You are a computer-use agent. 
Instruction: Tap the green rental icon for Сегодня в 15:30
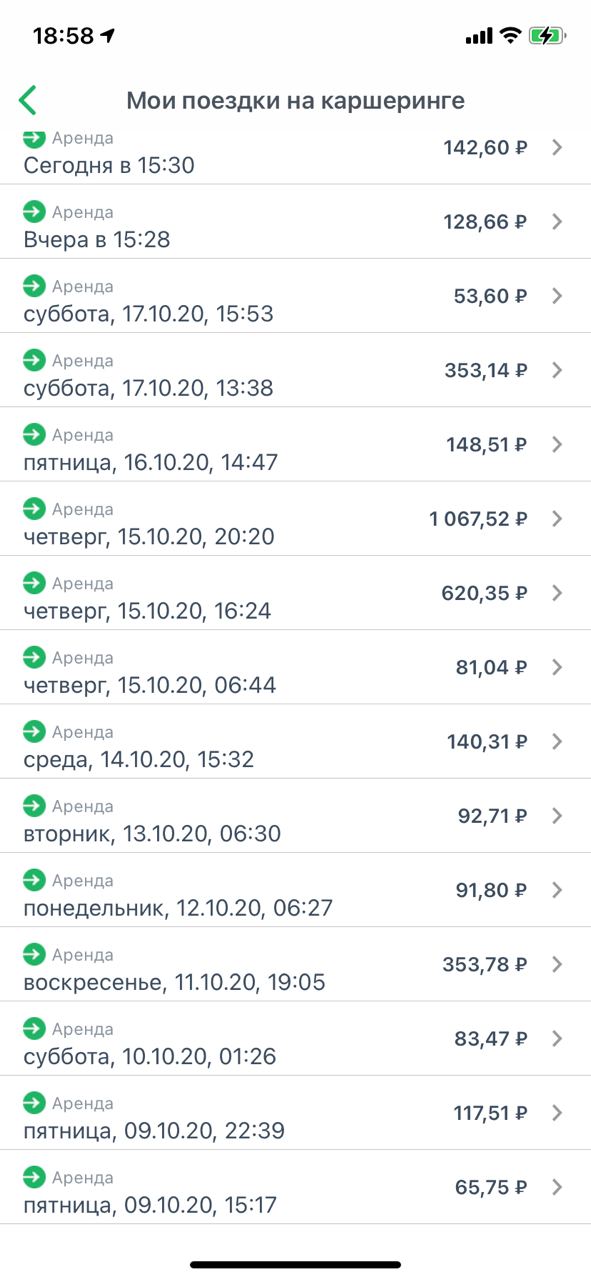[35, 138]
